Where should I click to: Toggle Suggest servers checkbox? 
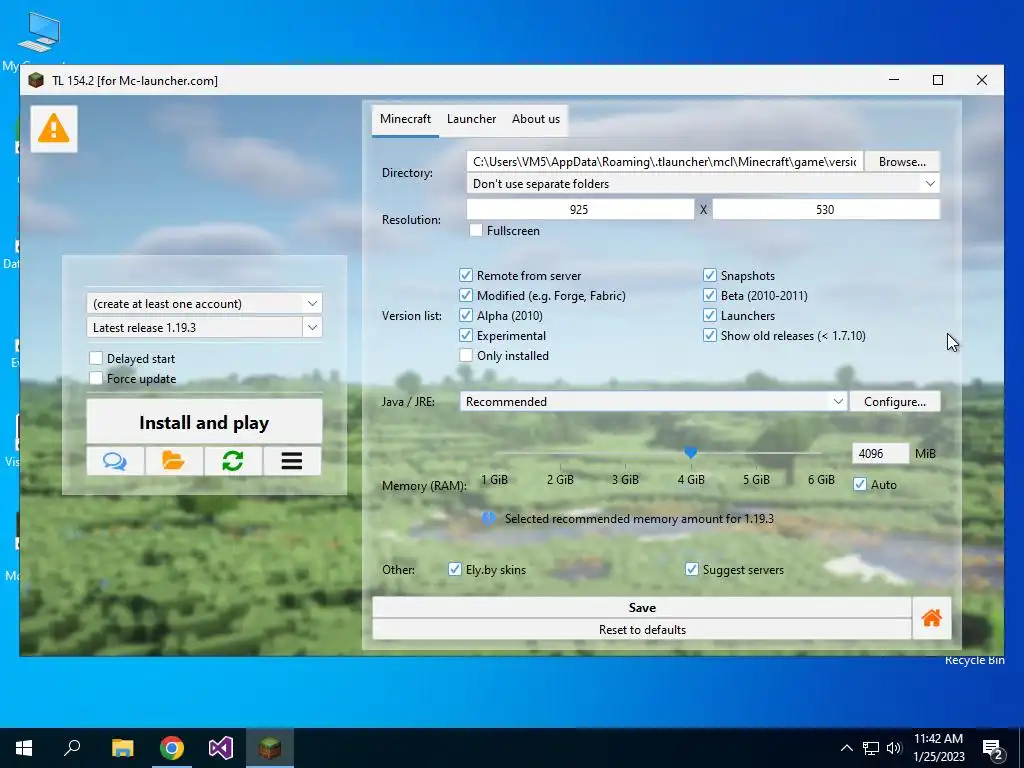click(692, 569)
